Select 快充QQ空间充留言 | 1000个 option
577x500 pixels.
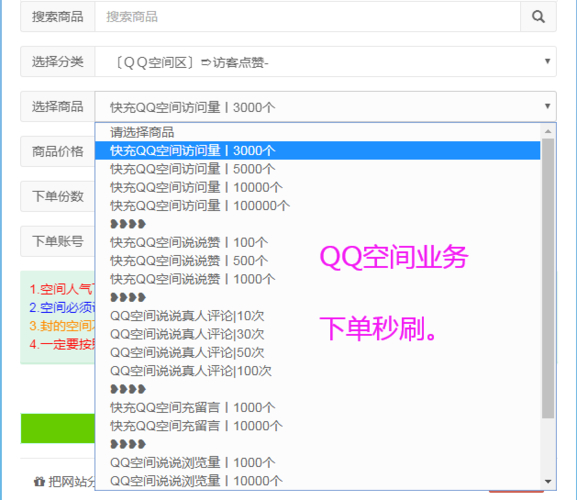317,408
